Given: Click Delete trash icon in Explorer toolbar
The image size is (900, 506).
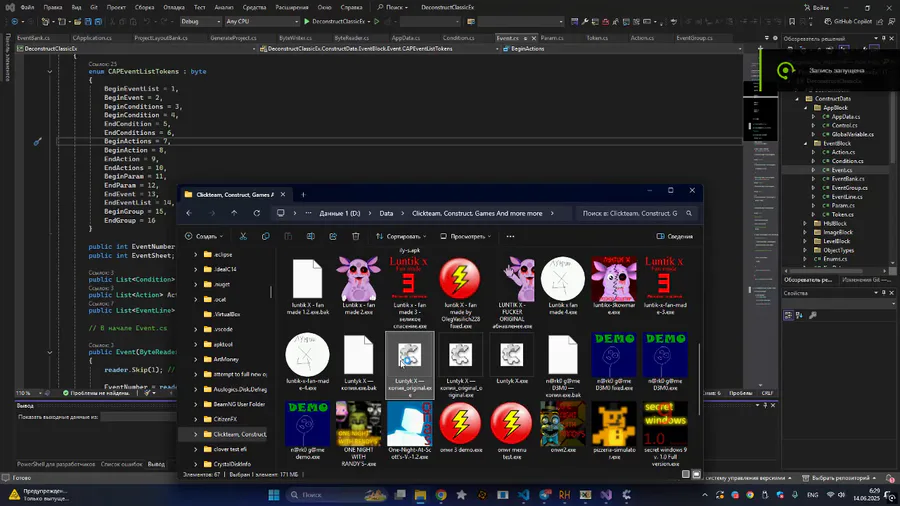Looking at the screenshot, I should click(x=355, y=236).
